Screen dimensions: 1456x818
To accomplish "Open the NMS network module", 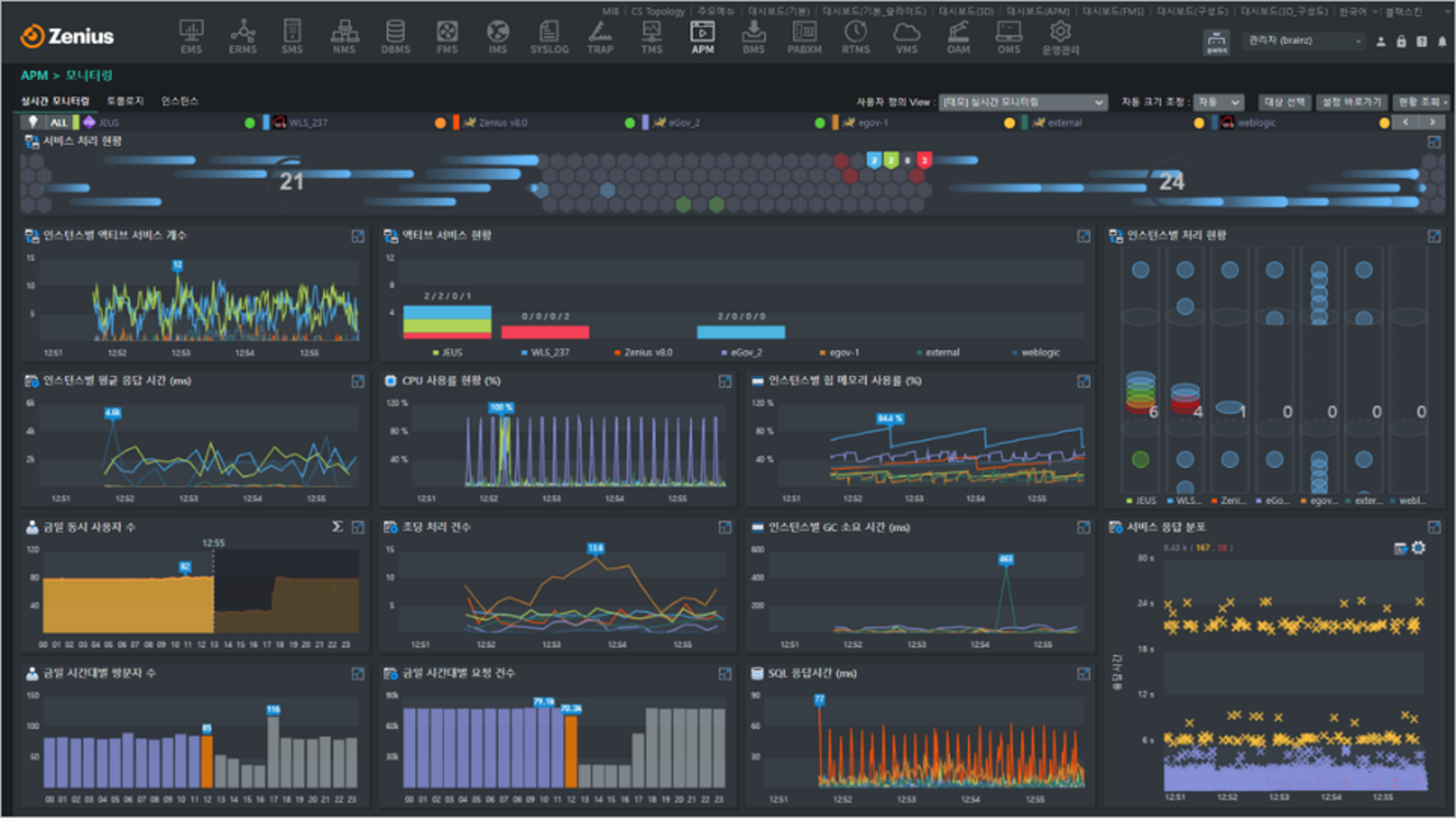I will click(x=344, y=37).
